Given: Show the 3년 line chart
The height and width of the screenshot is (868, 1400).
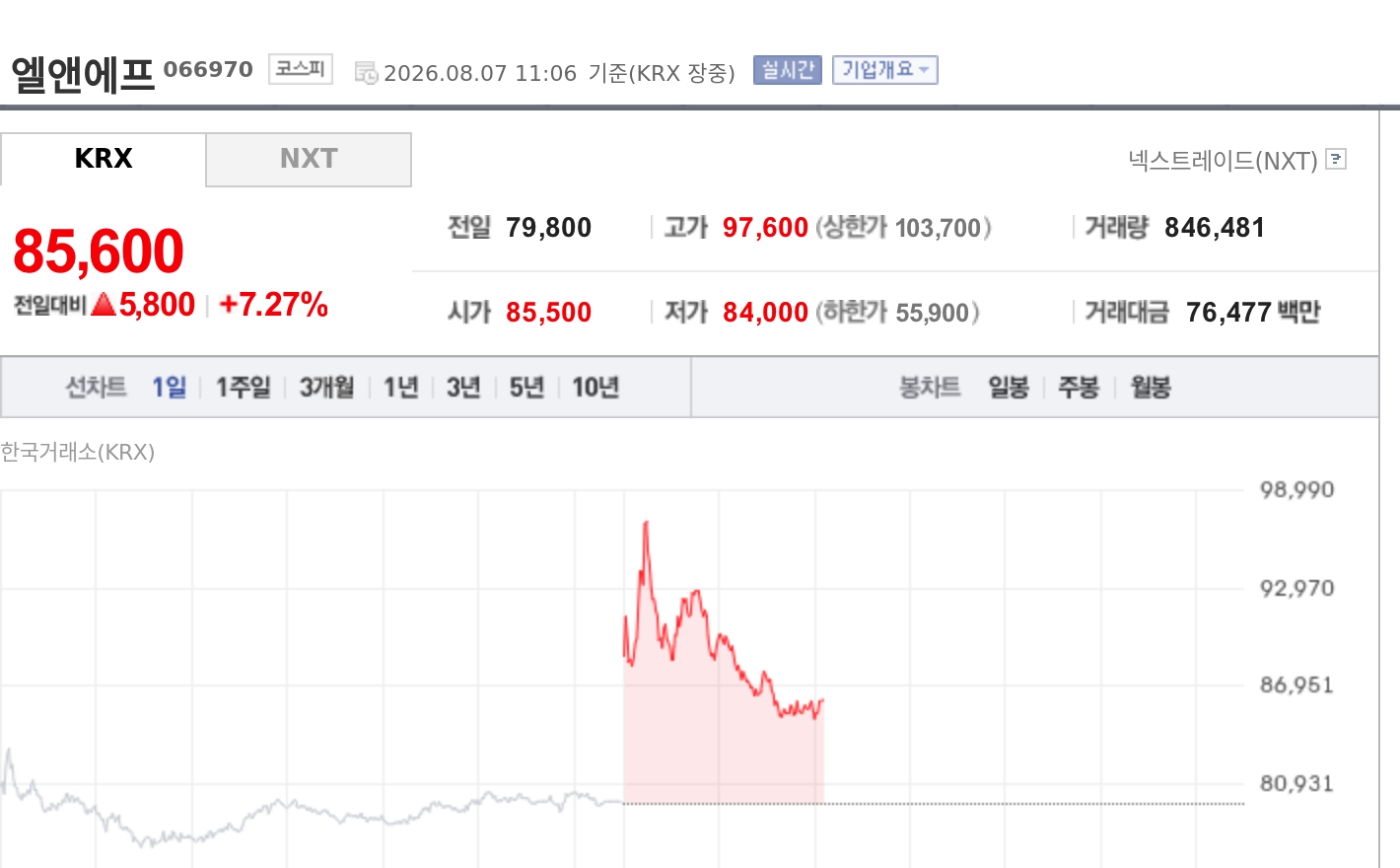Looking at the screenshot, I should coord(463,387).
